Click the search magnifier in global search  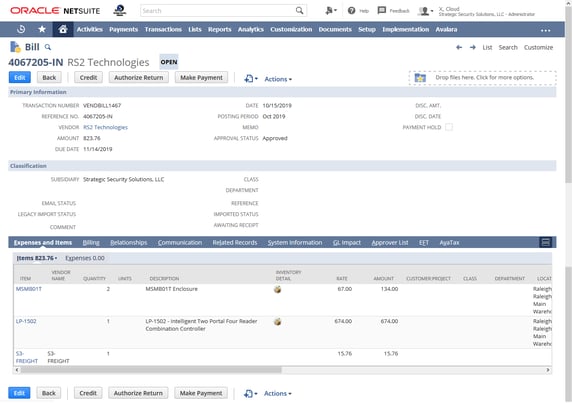tap(299, 11)
